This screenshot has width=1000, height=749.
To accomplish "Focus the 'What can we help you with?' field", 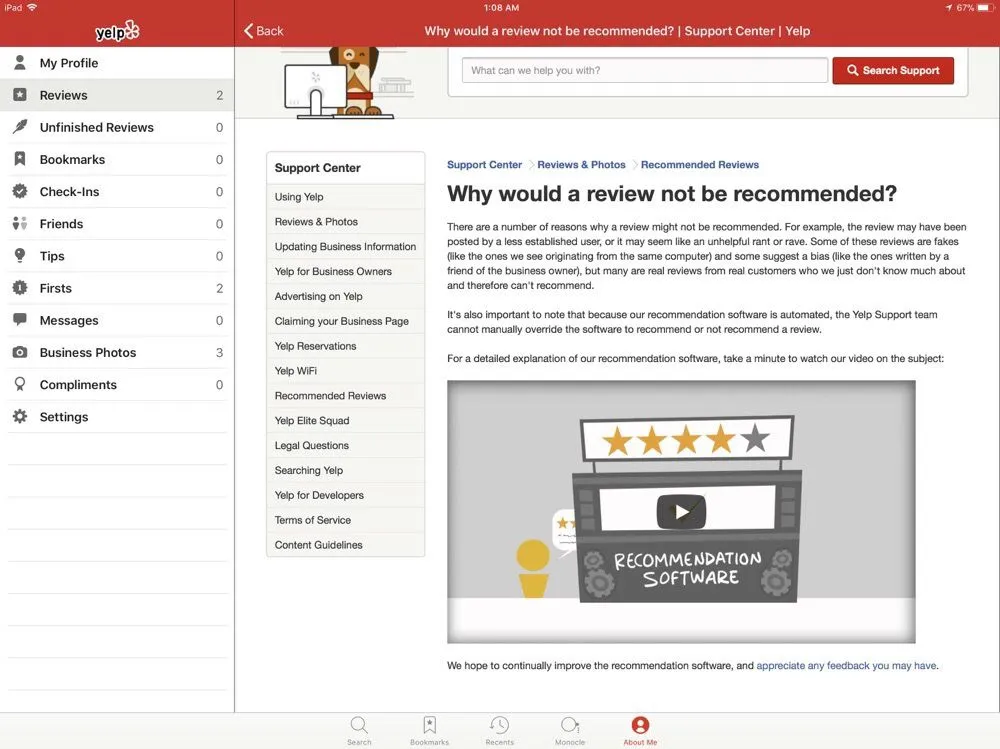I will (x=645, y=70).
